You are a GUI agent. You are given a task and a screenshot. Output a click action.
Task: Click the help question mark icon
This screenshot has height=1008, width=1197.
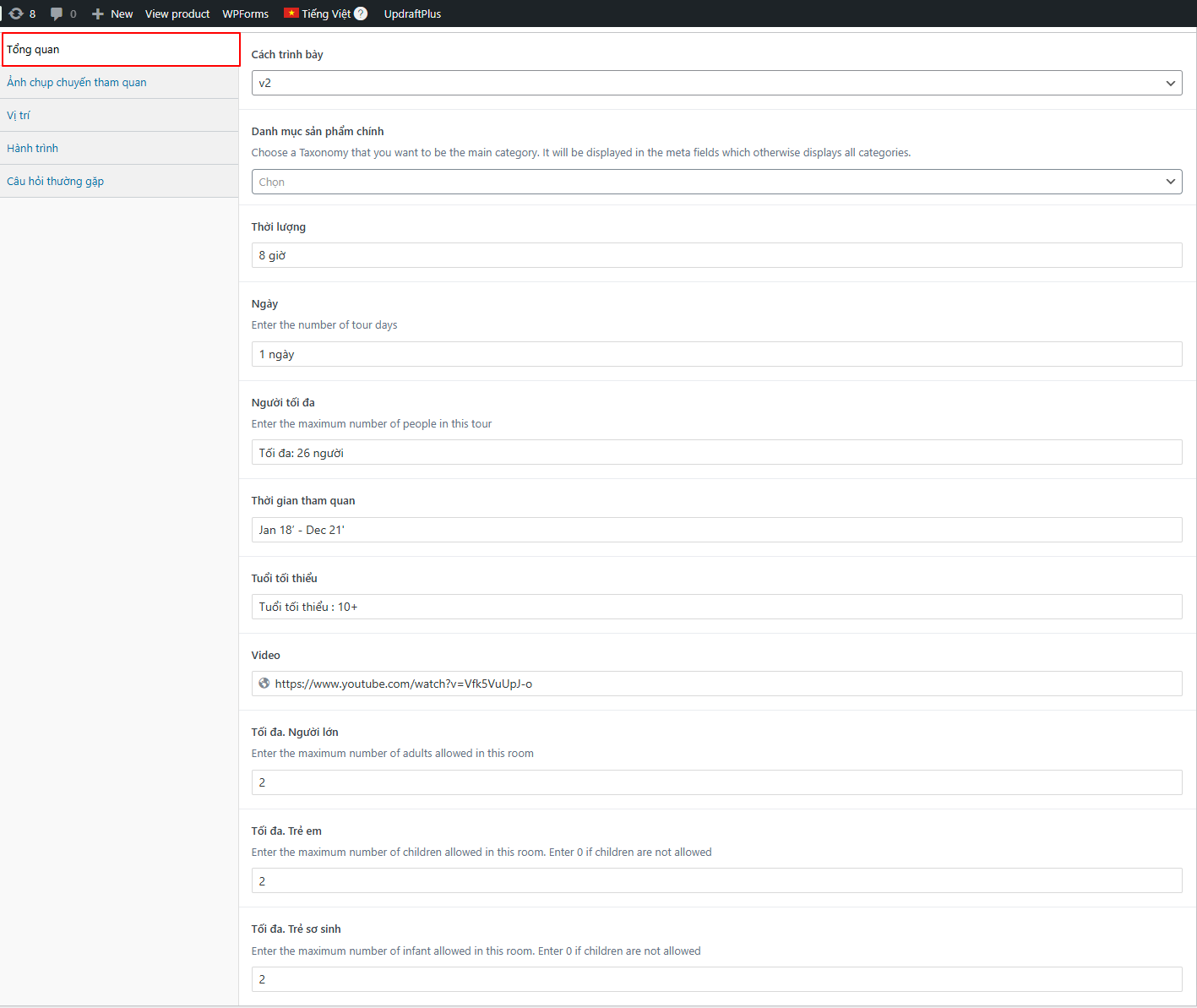coord(361,14)
